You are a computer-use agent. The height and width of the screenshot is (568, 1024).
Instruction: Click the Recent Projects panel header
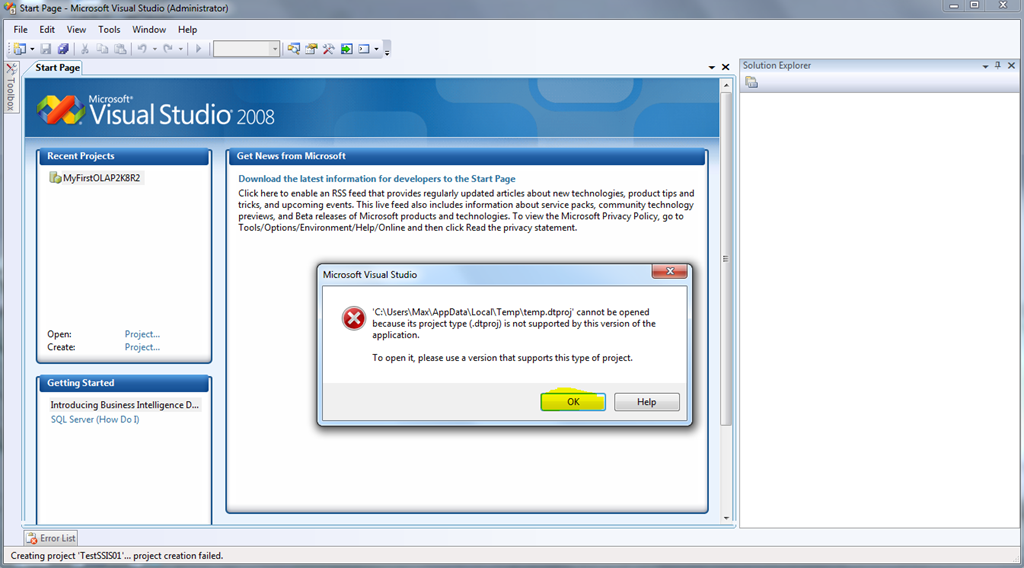tap(124, 156)
